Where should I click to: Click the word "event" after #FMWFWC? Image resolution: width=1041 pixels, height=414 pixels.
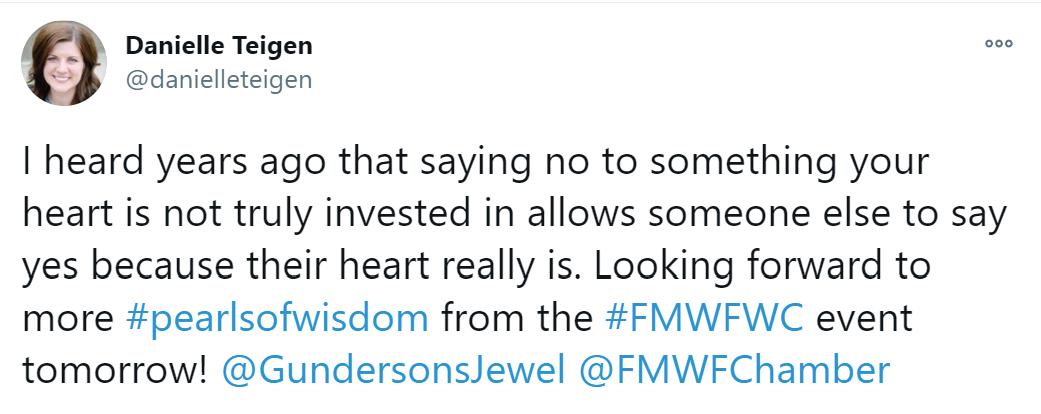864,319
